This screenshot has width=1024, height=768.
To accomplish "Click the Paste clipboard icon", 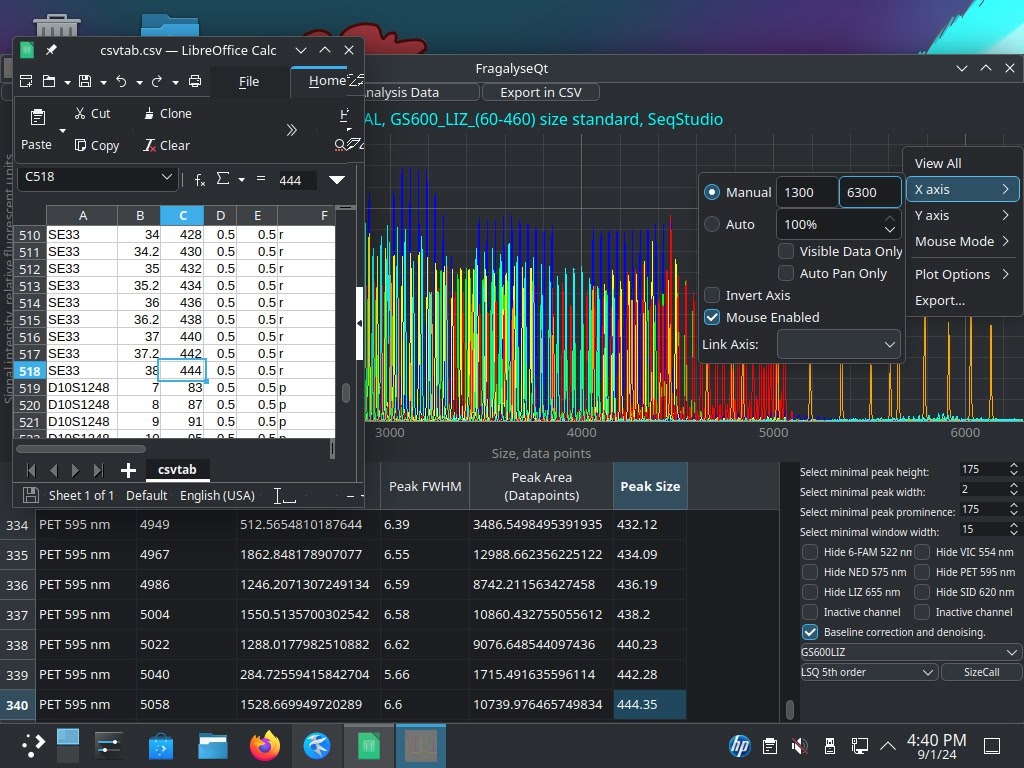I will [38, 118].
